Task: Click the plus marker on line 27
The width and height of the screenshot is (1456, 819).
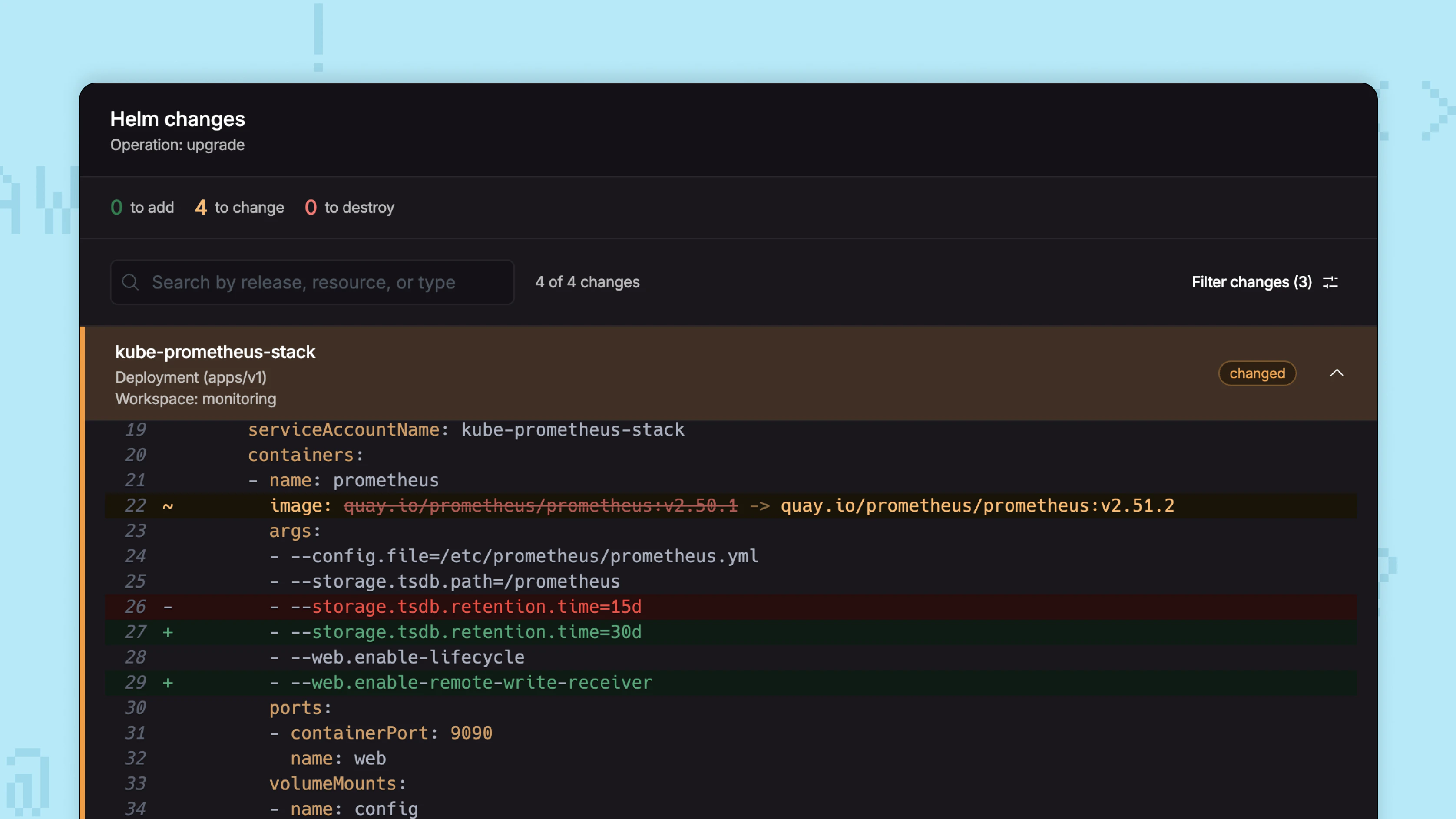Action: point(168,632)
